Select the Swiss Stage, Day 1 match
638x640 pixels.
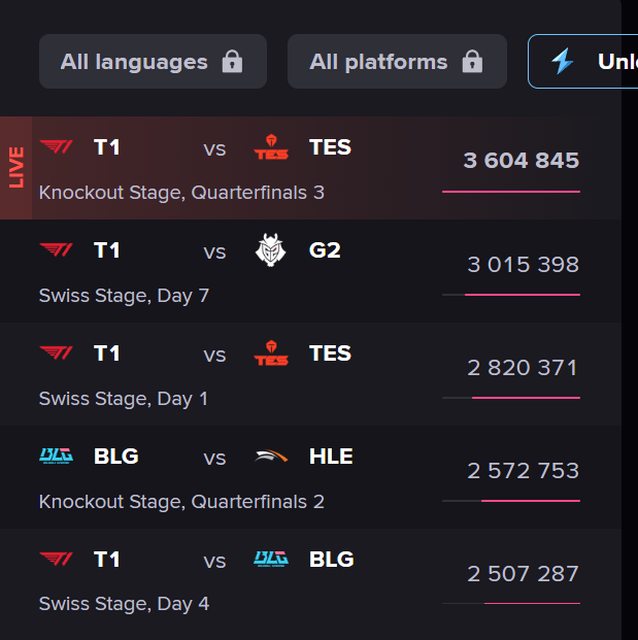click(123, 398)
